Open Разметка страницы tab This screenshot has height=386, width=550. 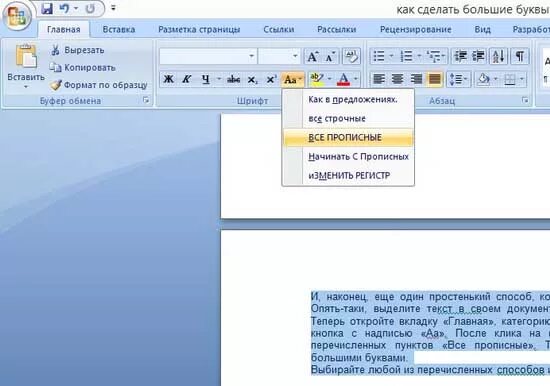(199, 29)
